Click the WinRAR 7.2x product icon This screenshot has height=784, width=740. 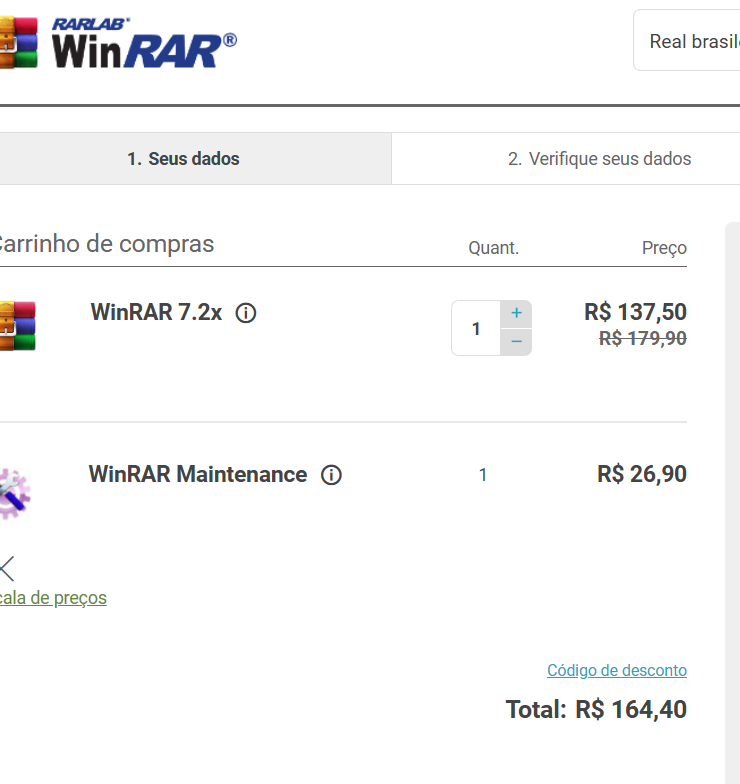click(18, 326)
